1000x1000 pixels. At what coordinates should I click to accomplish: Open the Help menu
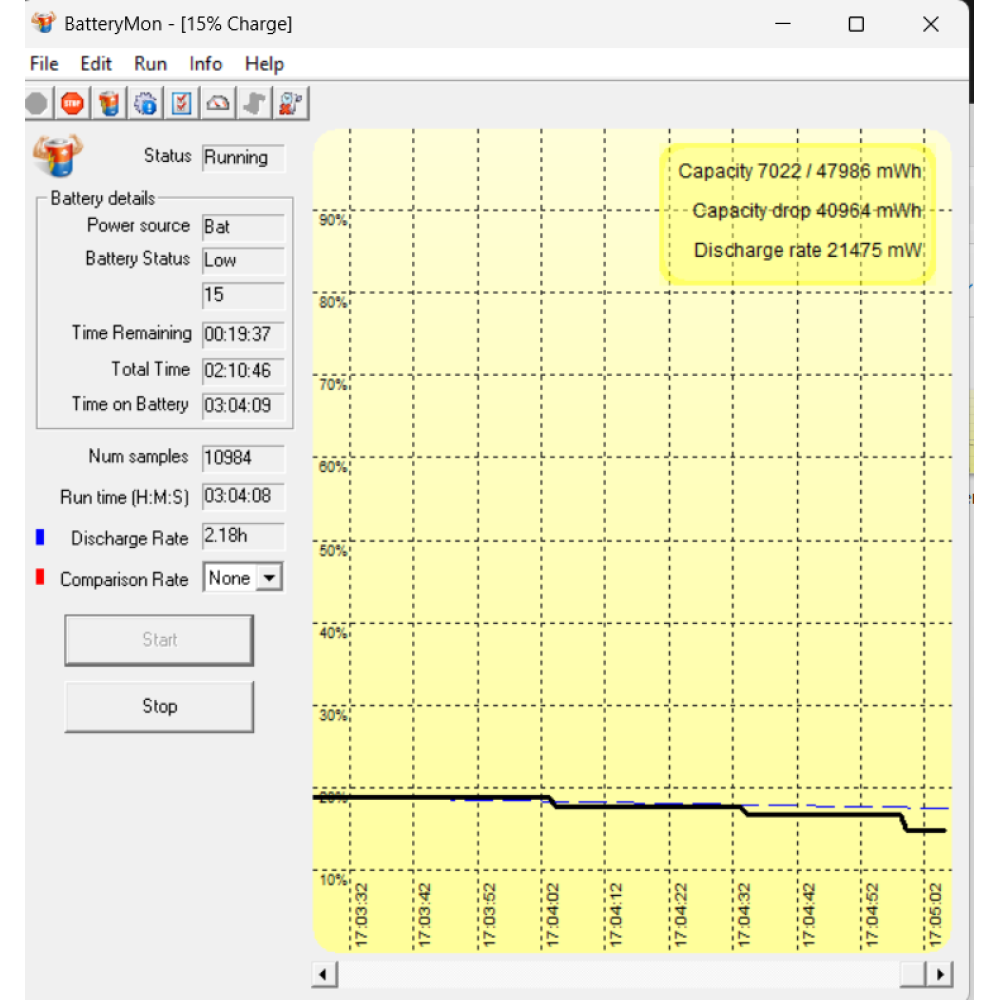[x=264, y=64]
